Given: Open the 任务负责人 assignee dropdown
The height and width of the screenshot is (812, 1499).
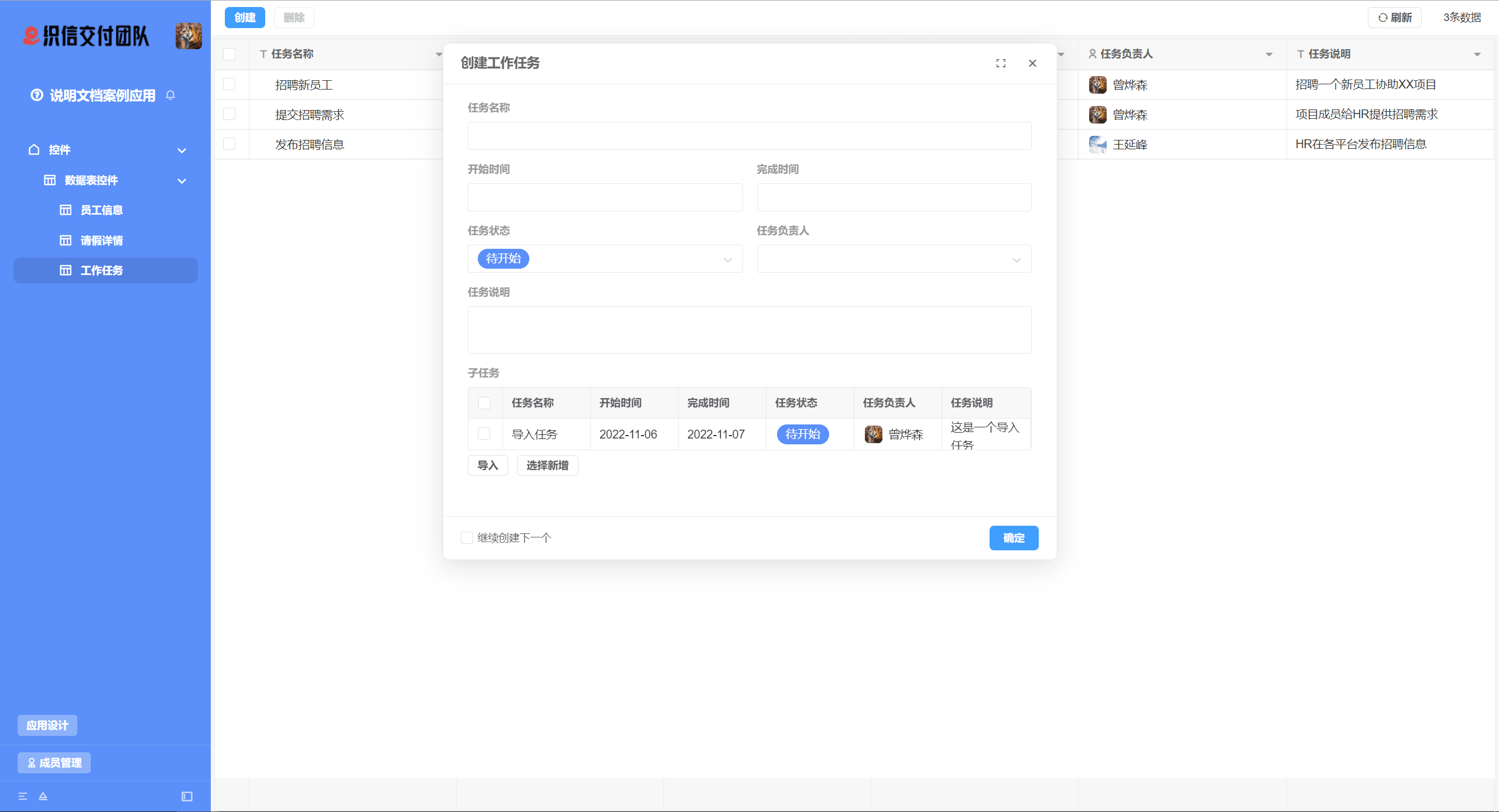Looking at the screenshot, I should point(893,259).
